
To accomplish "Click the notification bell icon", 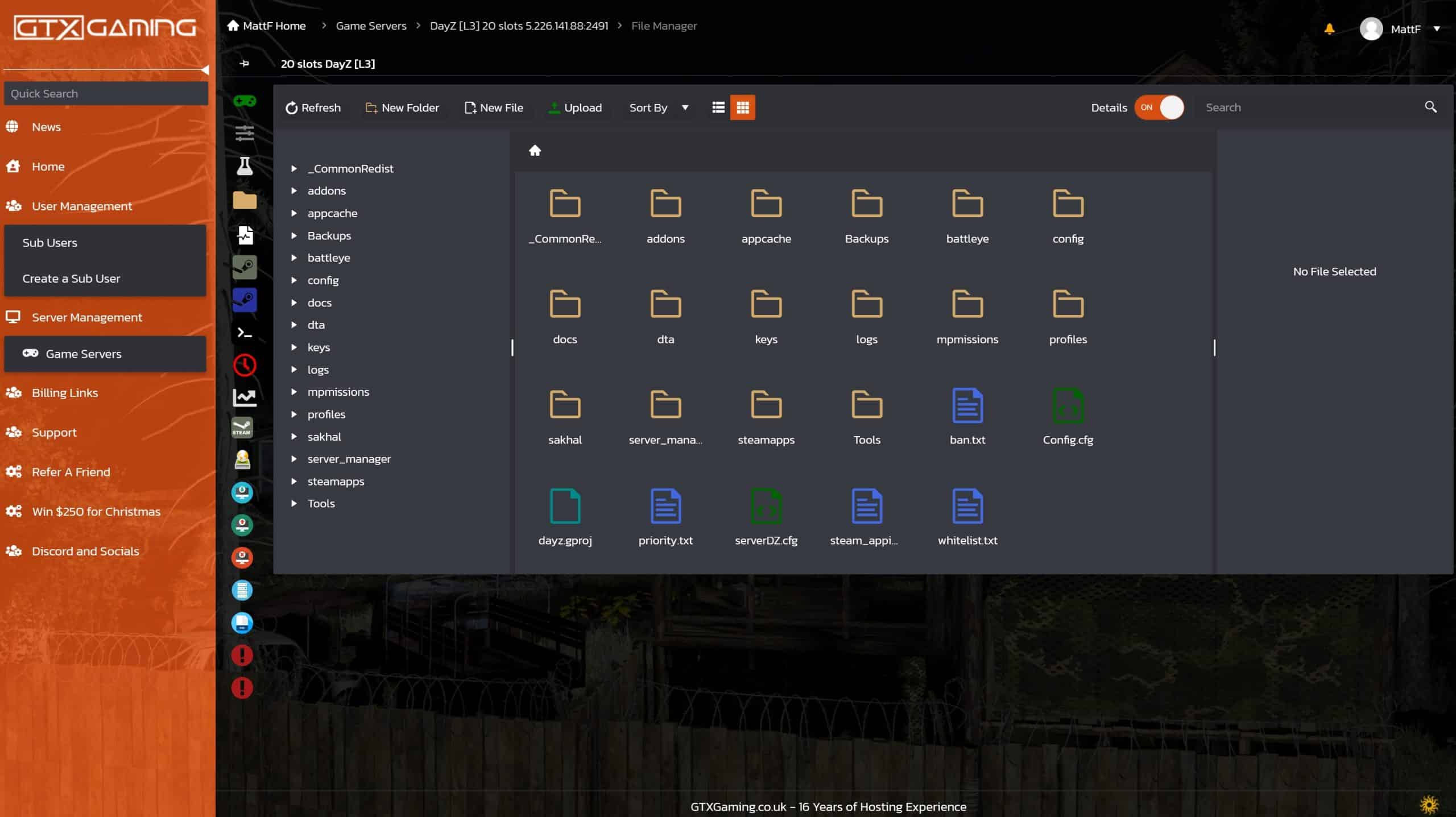I will 1329,28.
